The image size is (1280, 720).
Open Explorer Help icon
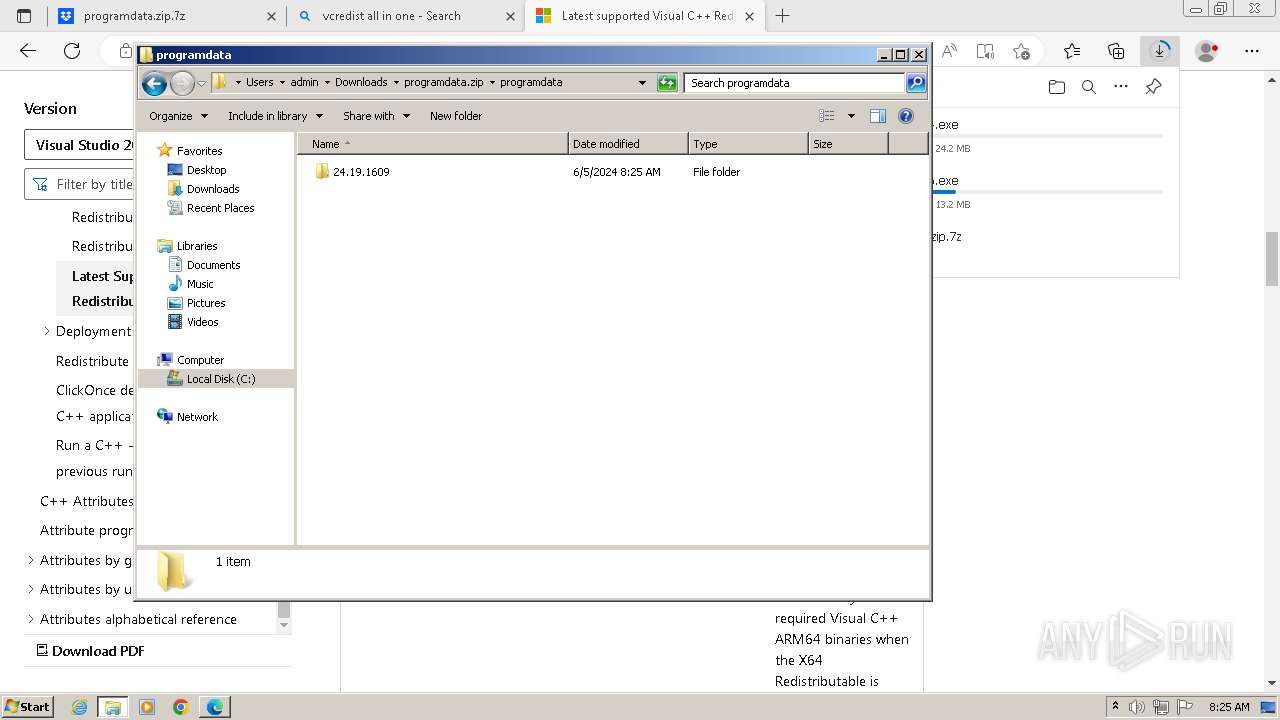[x=906, y=116]
